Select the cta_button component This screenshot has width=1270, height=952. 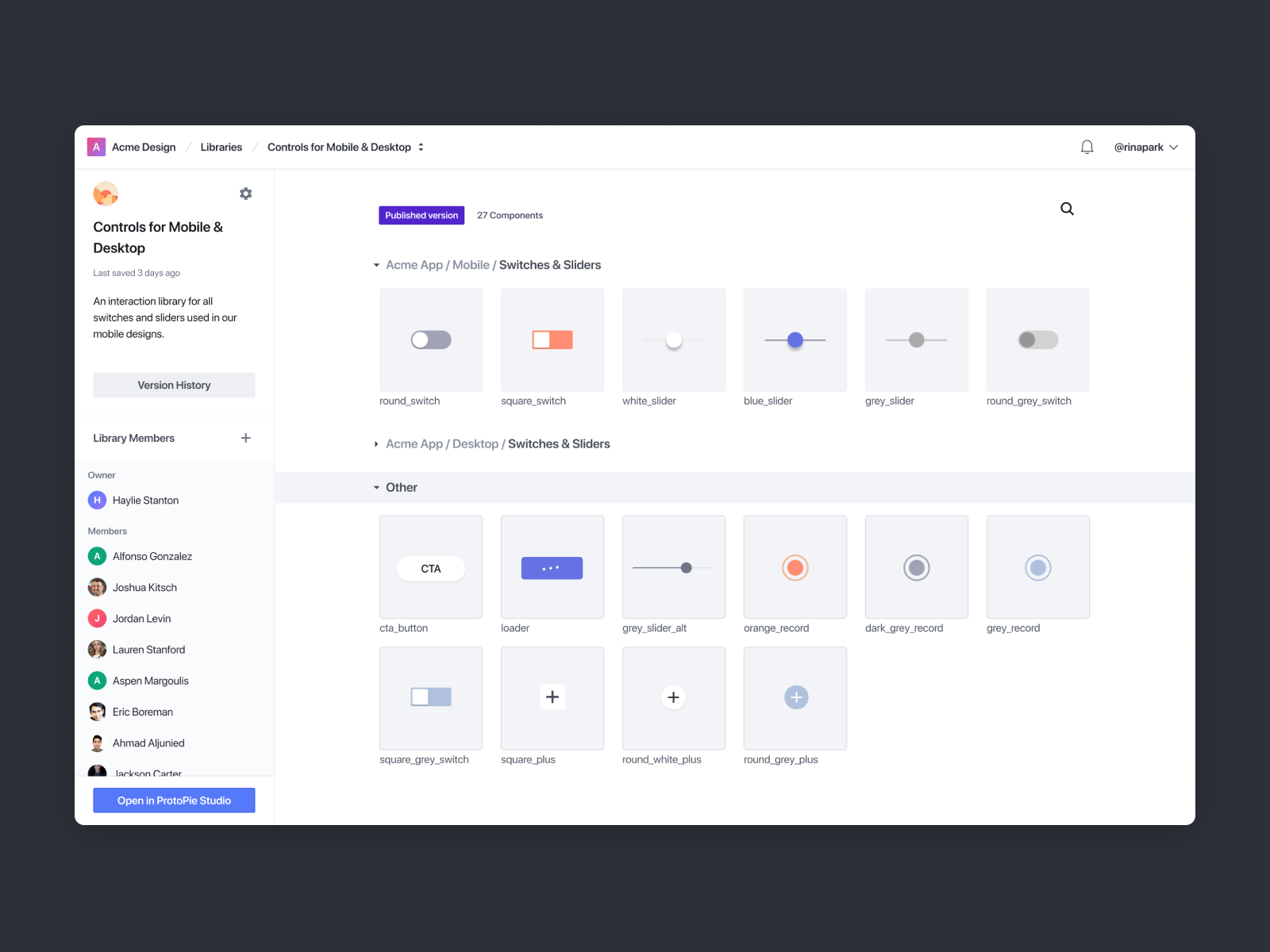[x=431, y=567]
